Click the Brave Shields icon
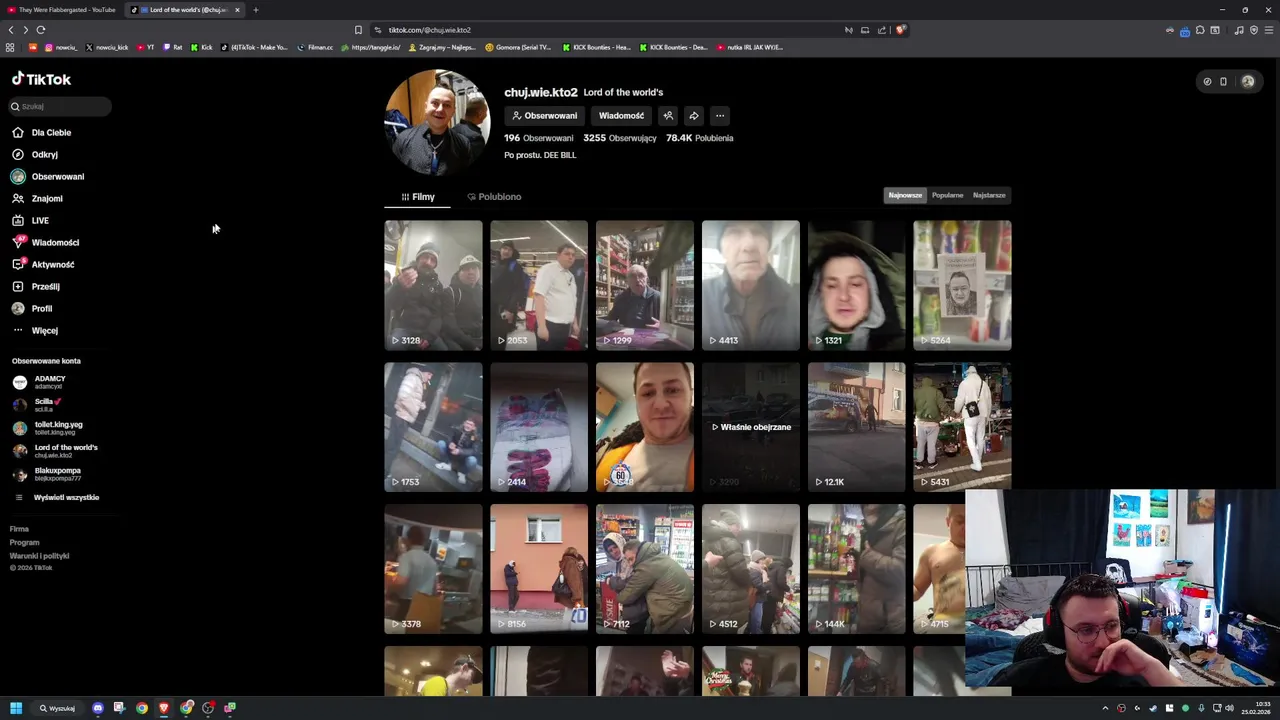The height and width of the screenshot is (720, 1280). click(x=900, y=30)
